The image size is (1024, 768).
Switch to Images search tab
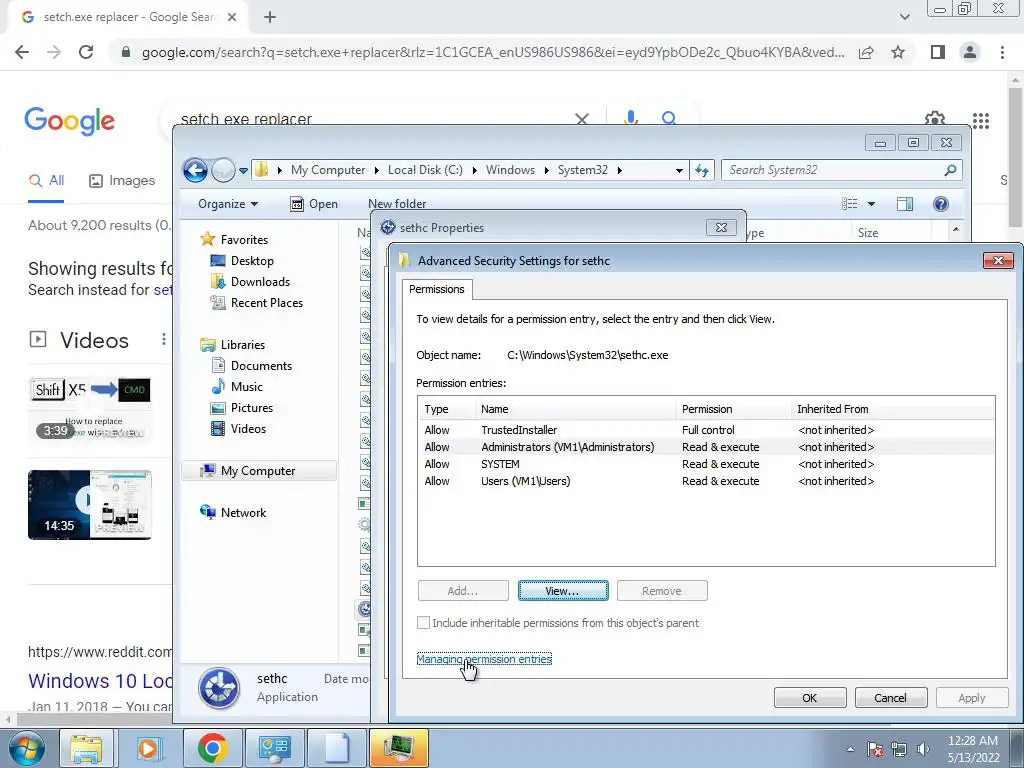click(122, 180)
